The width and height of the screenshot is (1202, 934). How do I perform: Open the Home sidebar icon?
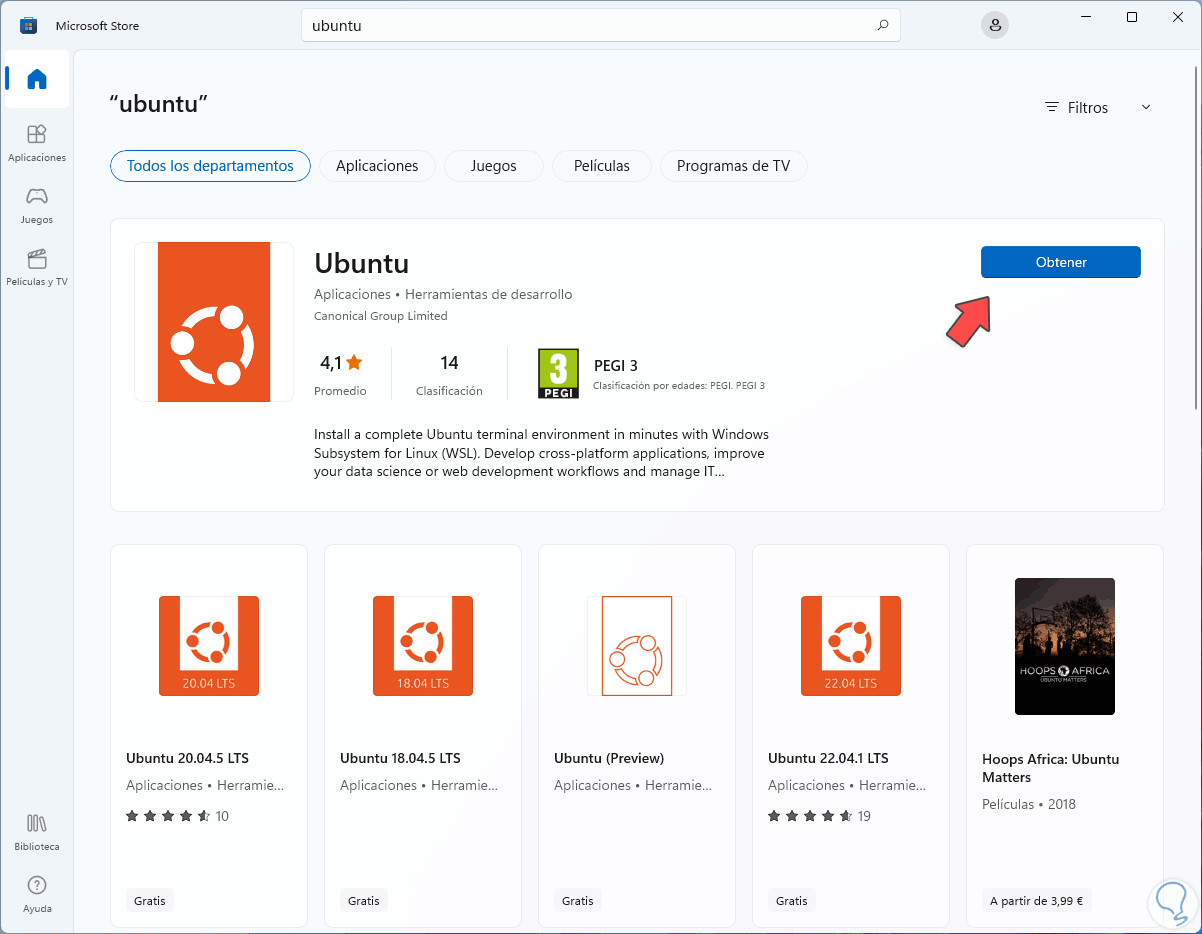coord(37,79)
